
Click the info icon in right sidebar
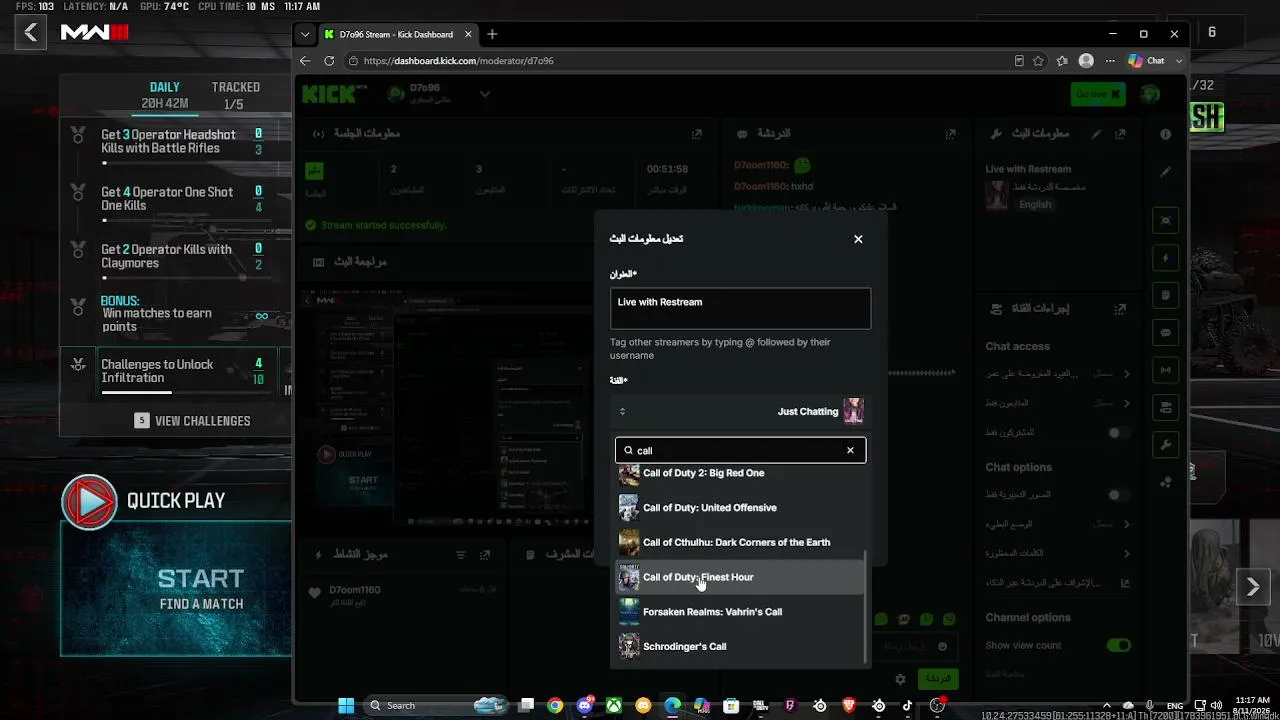1166,134
